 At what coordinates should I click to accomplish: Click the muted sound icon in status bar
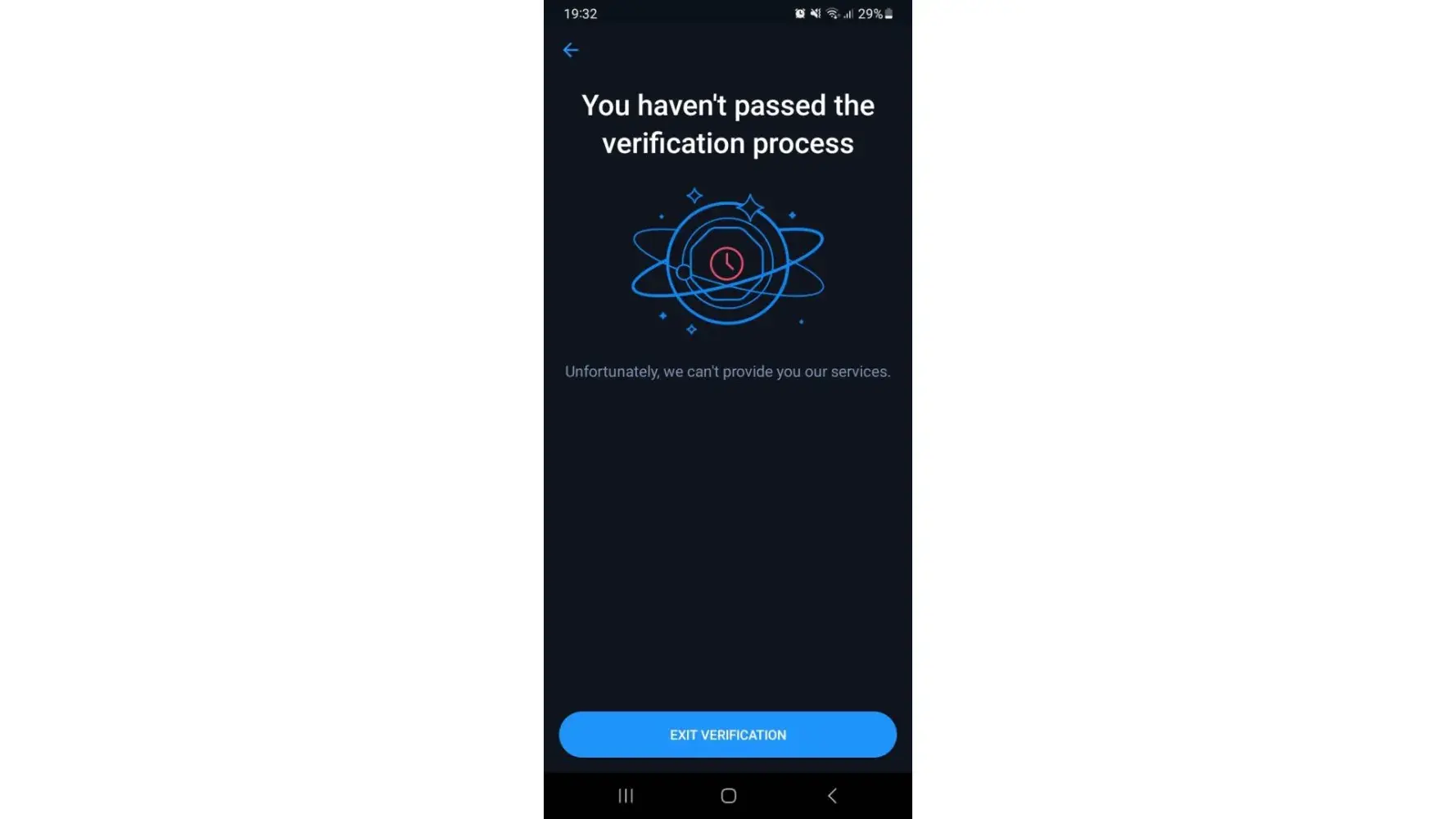(x=816, y=13)
